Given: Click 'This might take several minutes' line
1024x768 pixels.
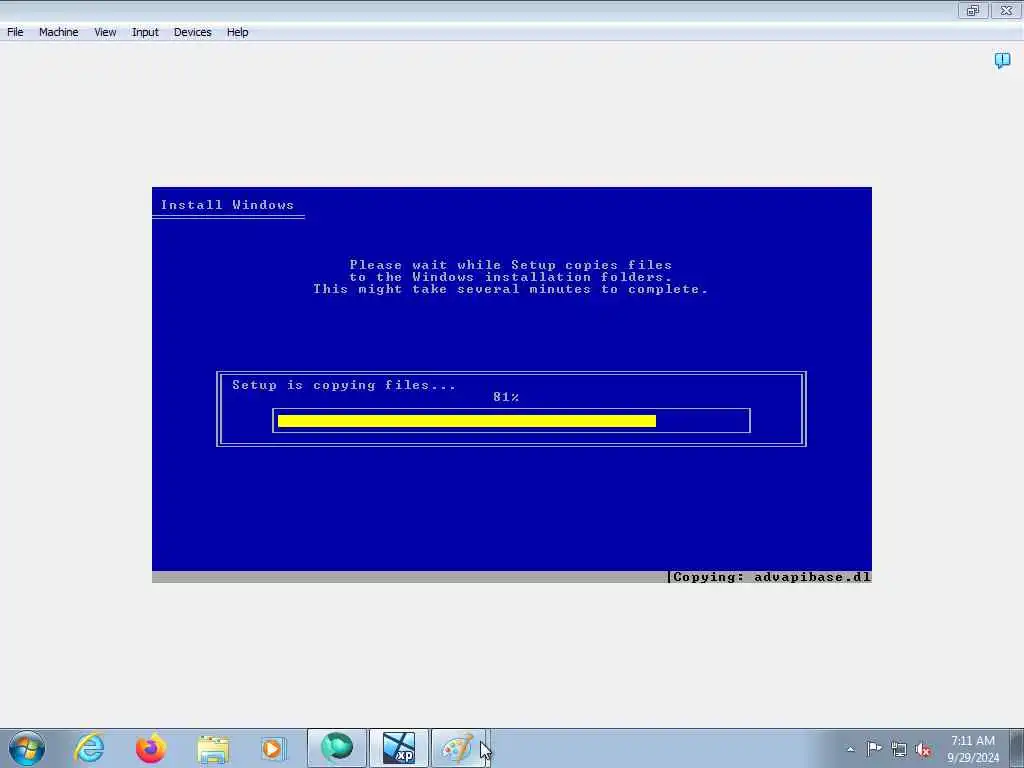Looking at the screenshot, I should [x=511, y=289].
